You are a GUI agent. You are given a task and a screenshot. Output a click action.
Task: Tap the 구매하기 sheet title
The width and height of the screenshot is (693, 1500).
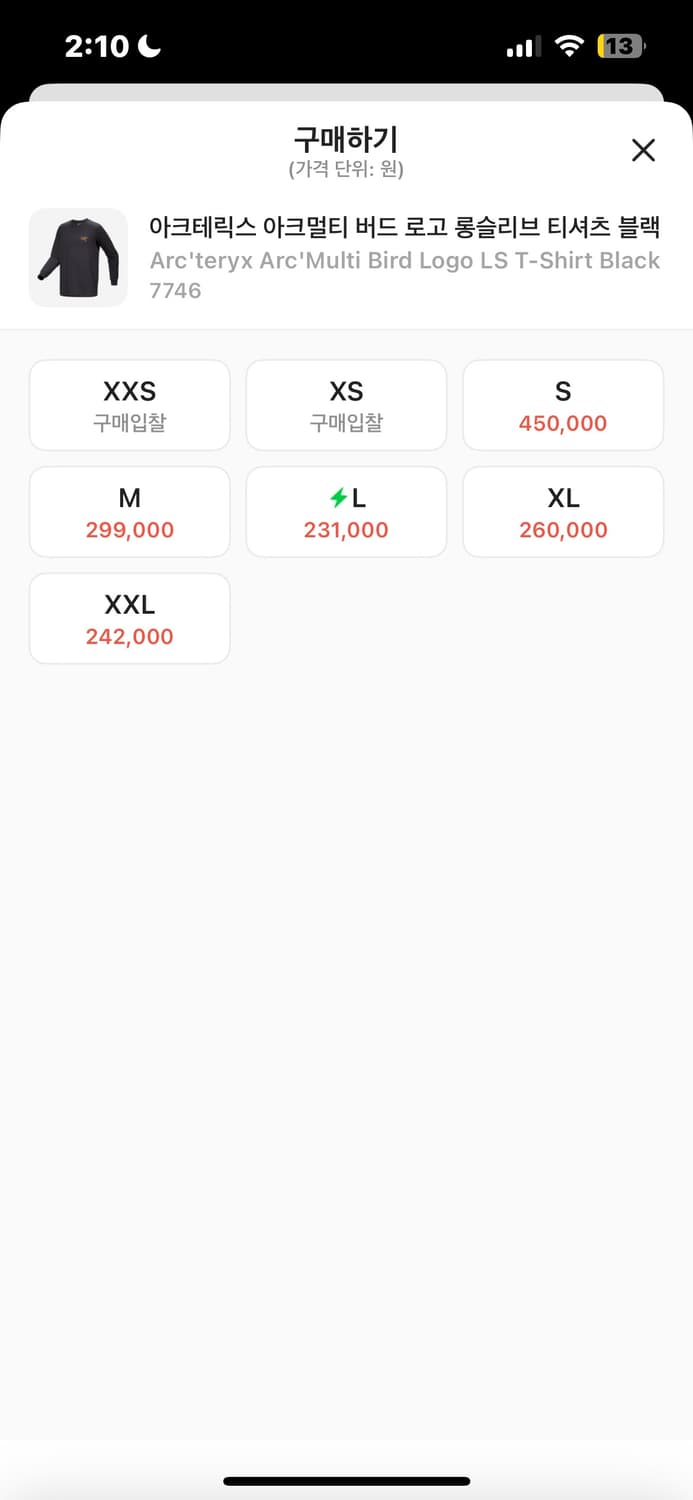click(x=346, y=141)
